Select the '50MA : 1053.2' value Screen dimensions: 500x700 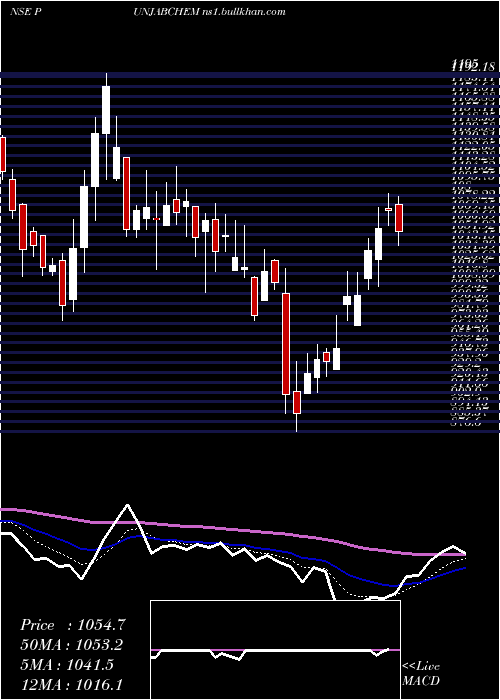[x=71, y=645]
